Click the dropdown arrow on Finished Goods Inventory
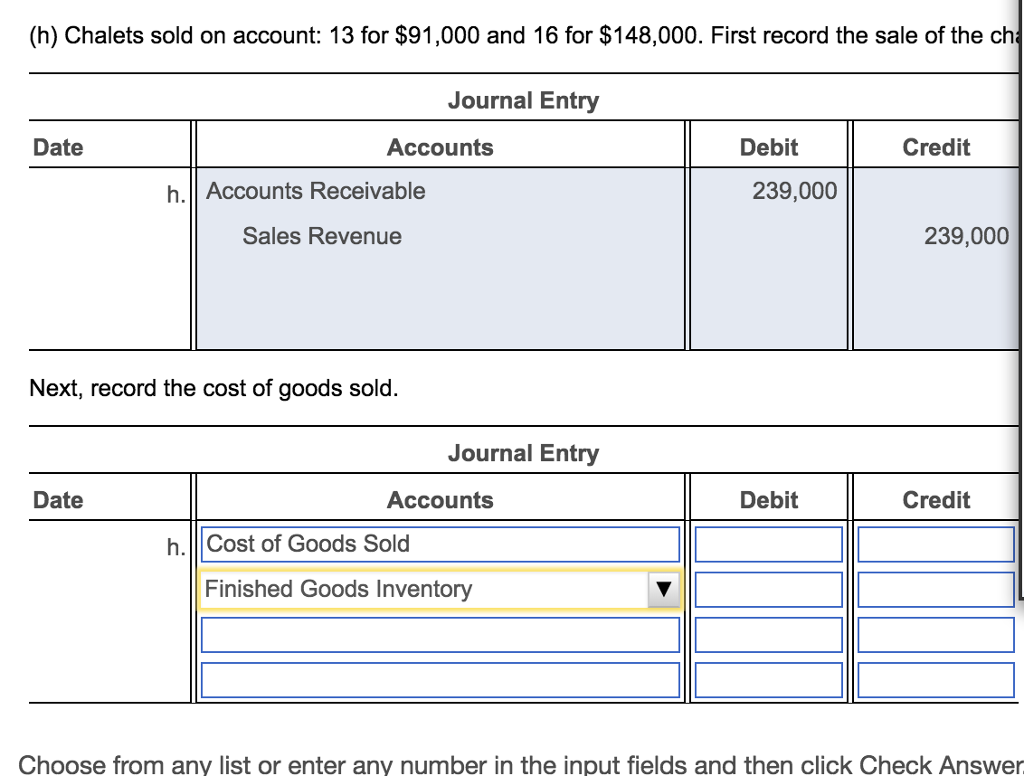The image size is (1024, 776). point(662,589)
